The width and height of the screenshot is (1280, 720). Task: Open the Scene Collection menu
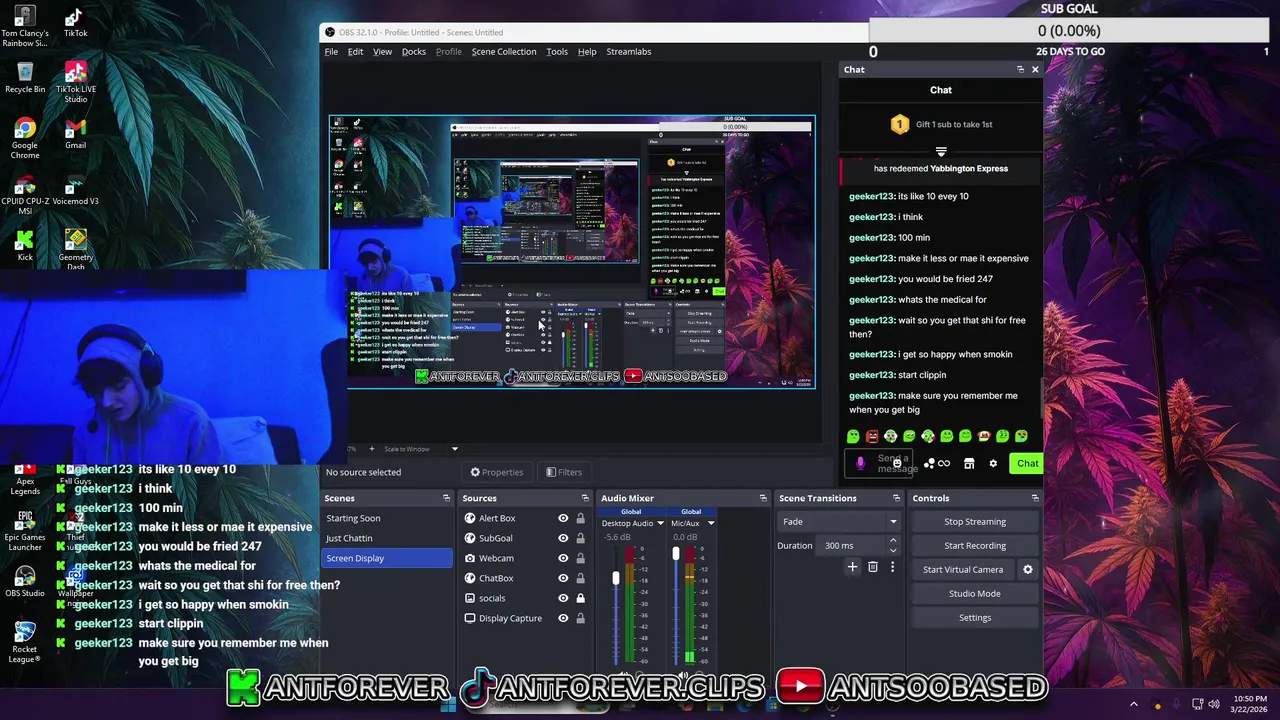[504, 51]
